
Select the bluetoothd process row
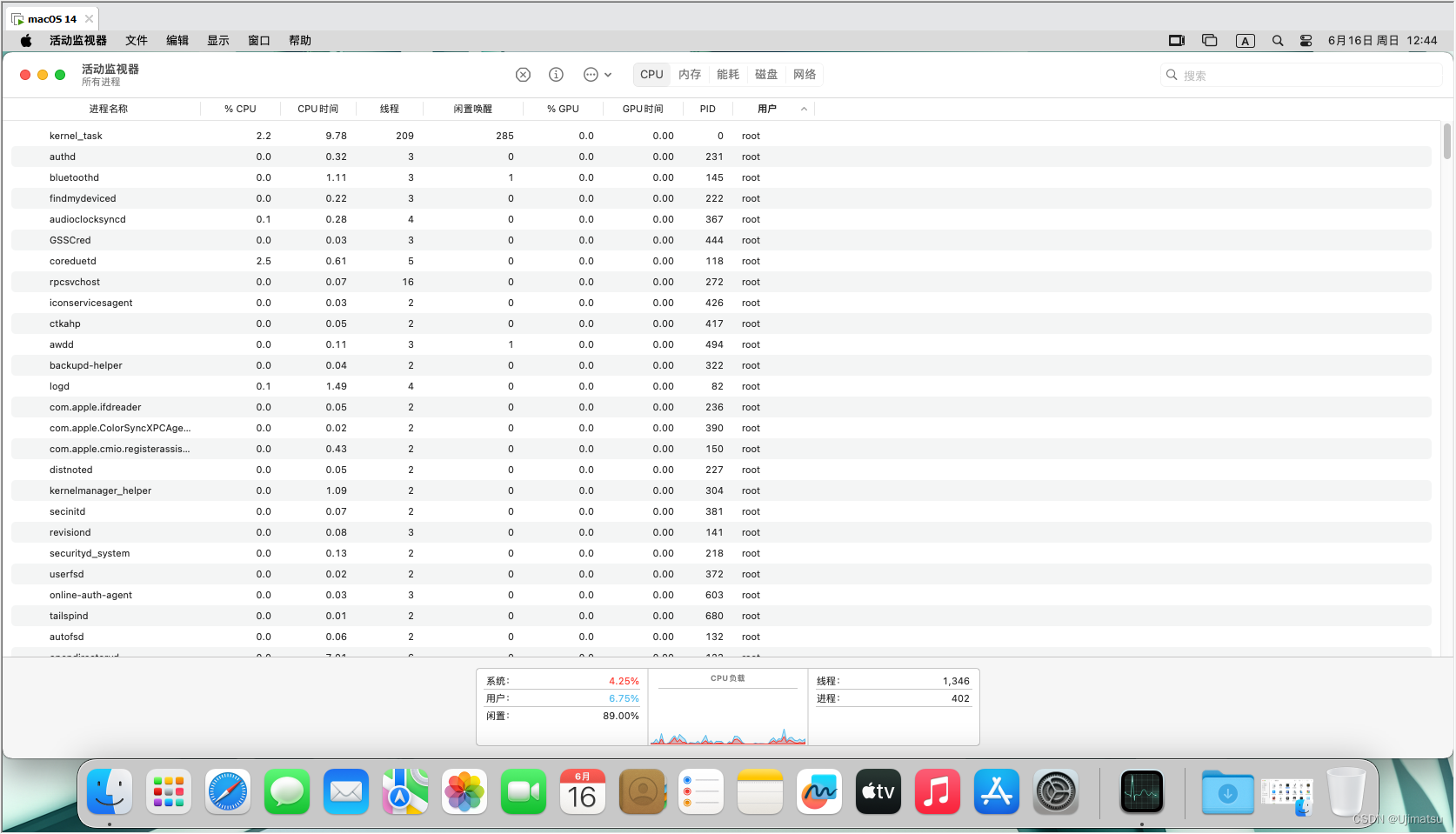pos(721,177)
